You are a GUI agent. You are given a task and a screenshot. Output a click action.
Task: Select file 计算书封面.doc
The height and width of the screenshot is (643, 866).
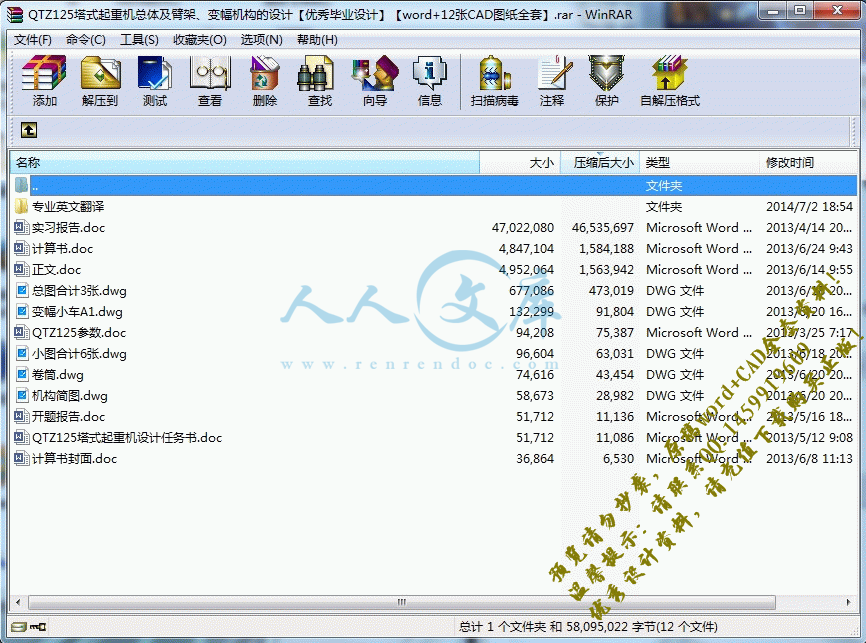434,458
